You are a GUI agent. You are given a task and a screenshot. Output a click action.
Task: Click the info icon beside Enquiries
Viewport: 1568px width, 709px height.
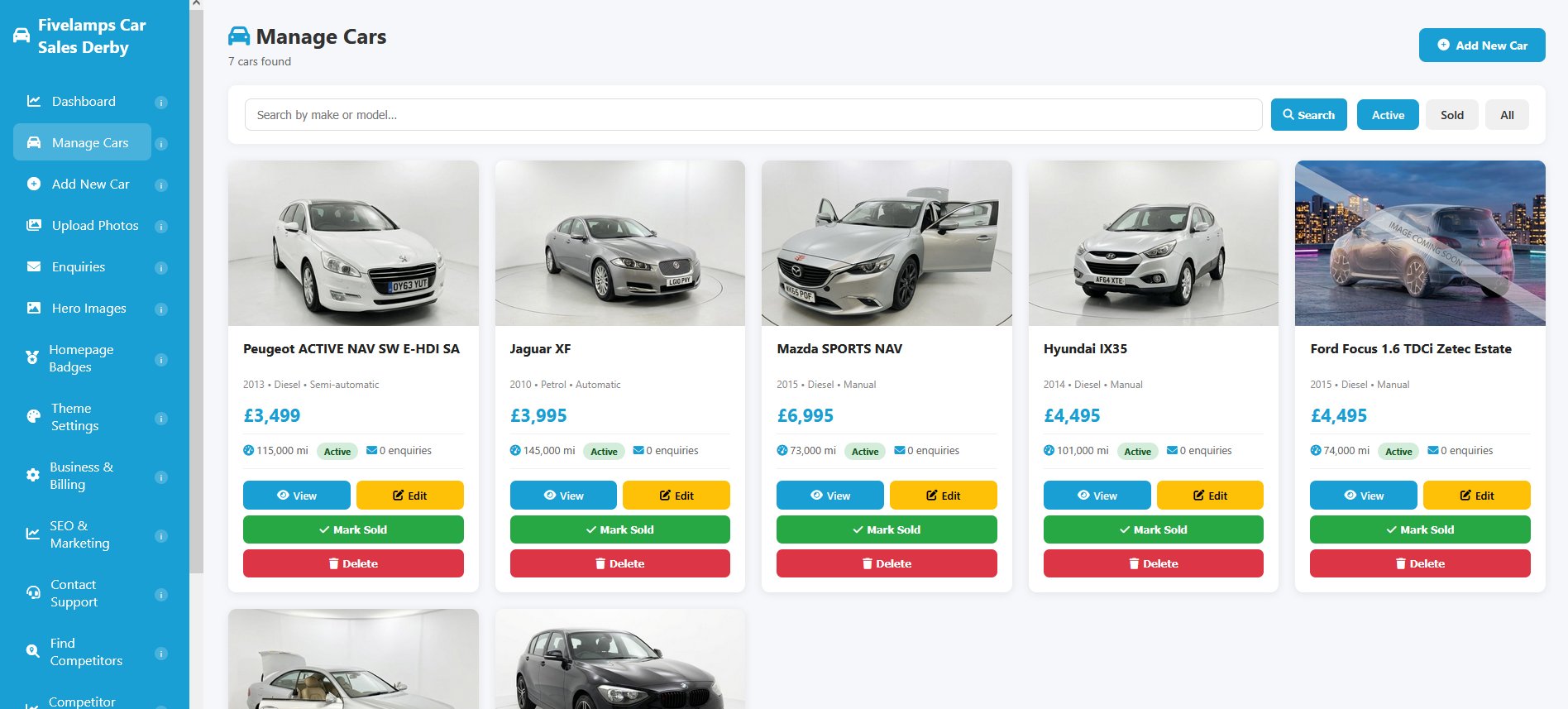tap(161, 268)
